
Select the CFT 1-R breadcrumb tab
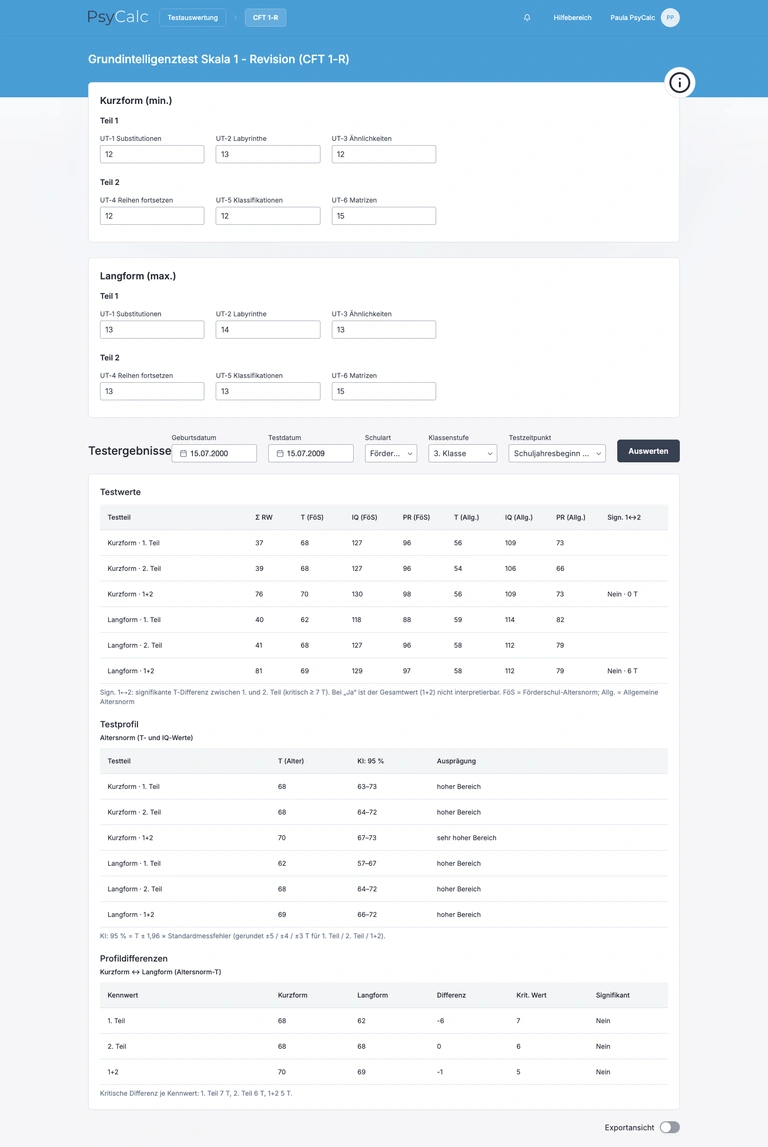tap(266, 18)
